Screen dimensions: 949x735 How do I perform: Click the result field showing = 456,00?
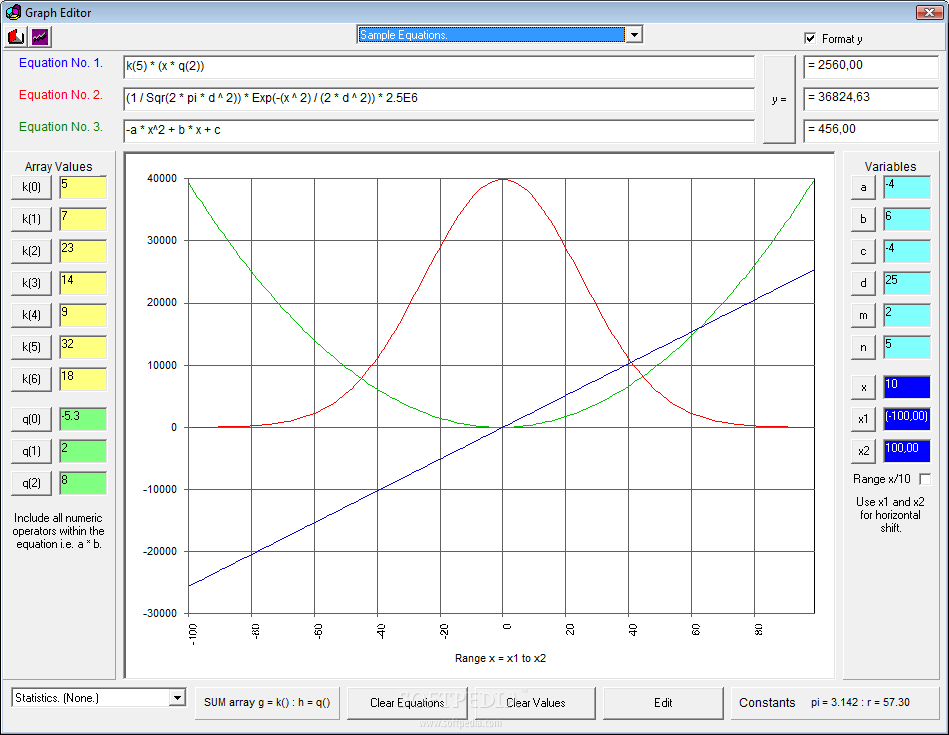[870, 130]
